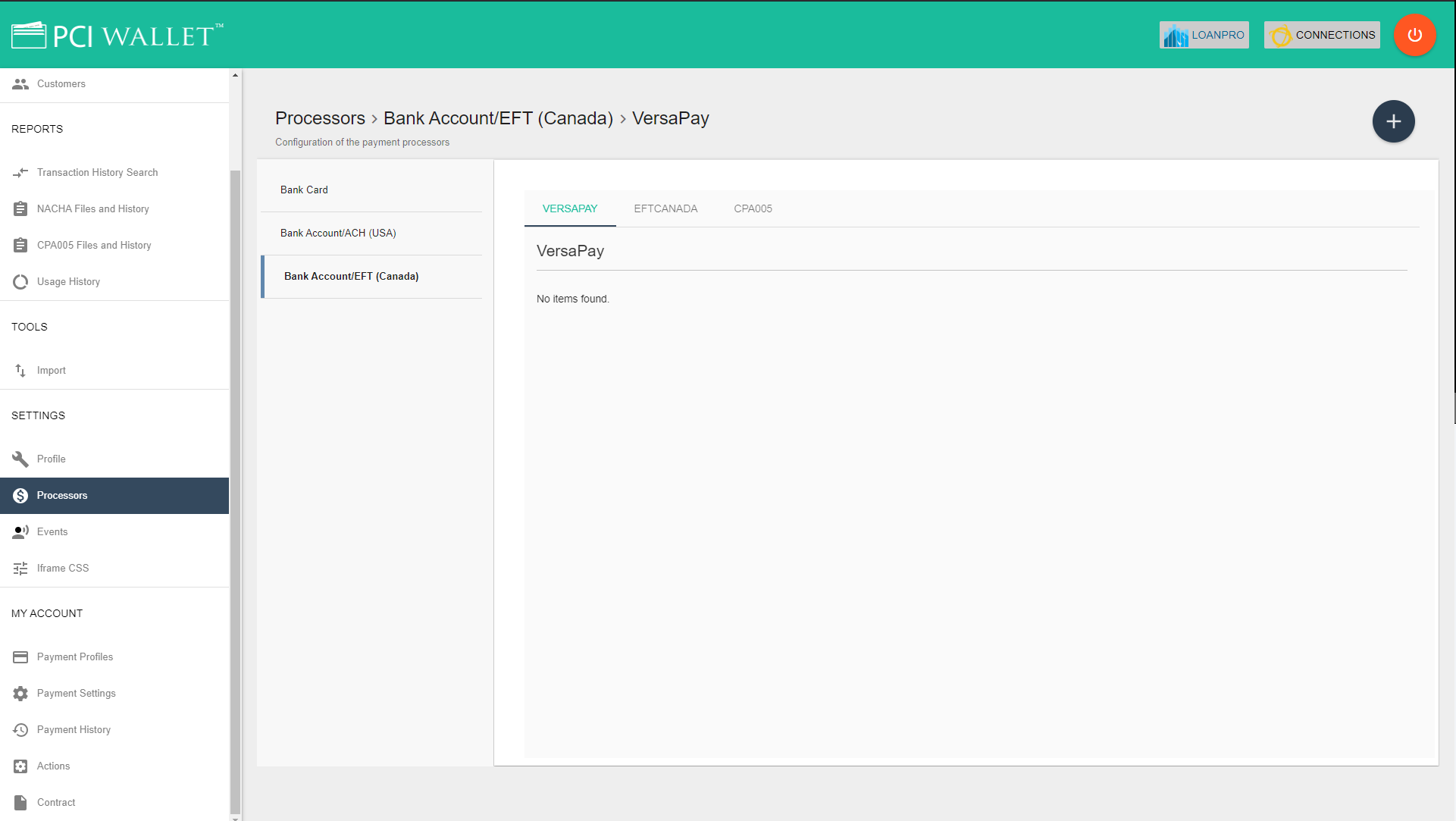The image size is (1456, 821).
Task: Click the sidebar scroll up arrow
Action: coord(235,75)
